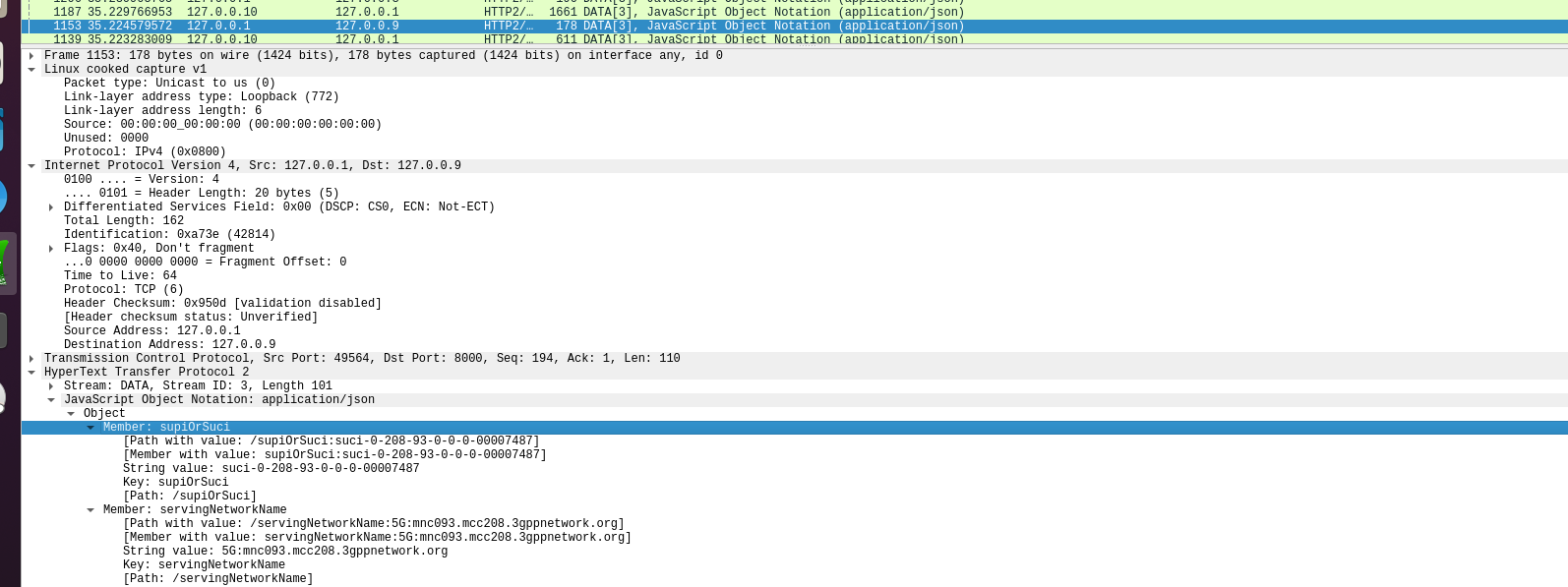The height and width of the screenshot is (587, 1568).
Task: Select '[Member with value: supiOrSuci:suci-0-208-93...]' line
Action: point(334,455)
